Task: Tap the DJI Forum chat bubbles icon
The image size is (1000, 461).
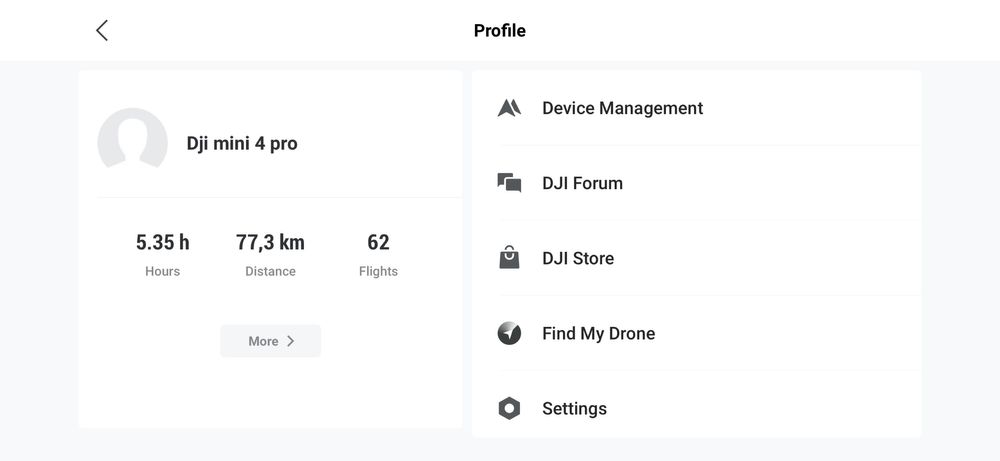Action: [x=509, y=183]
